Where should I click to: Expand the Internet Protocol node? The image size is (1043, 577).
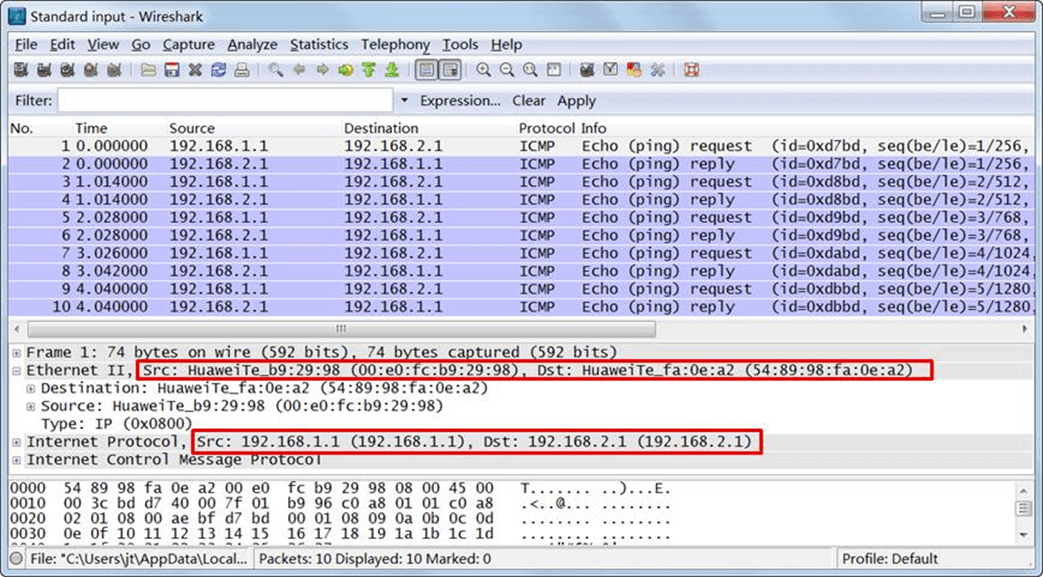(x=17, y=442)
